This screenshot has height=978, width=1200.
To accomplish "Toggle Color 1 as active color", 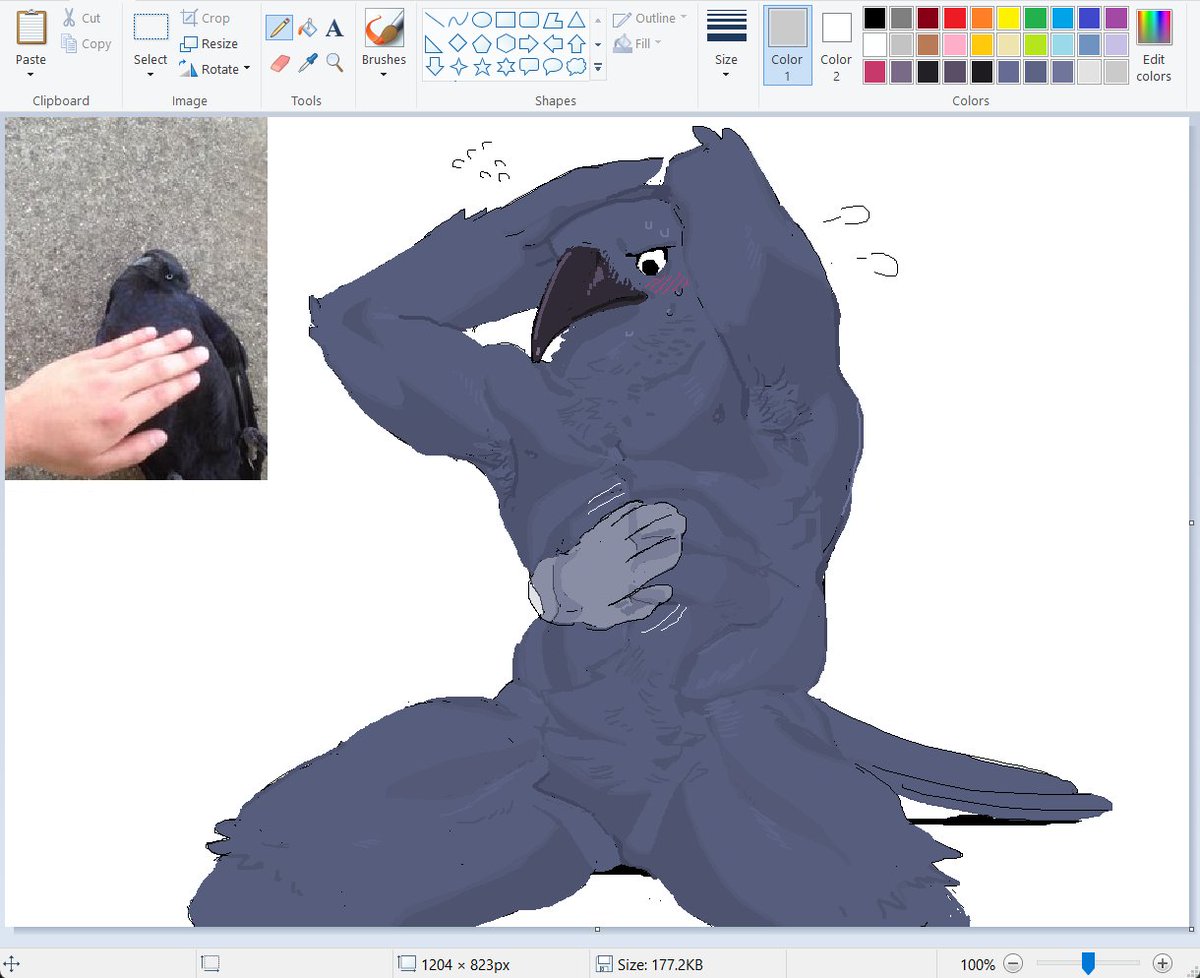I will tap(787, 45).
